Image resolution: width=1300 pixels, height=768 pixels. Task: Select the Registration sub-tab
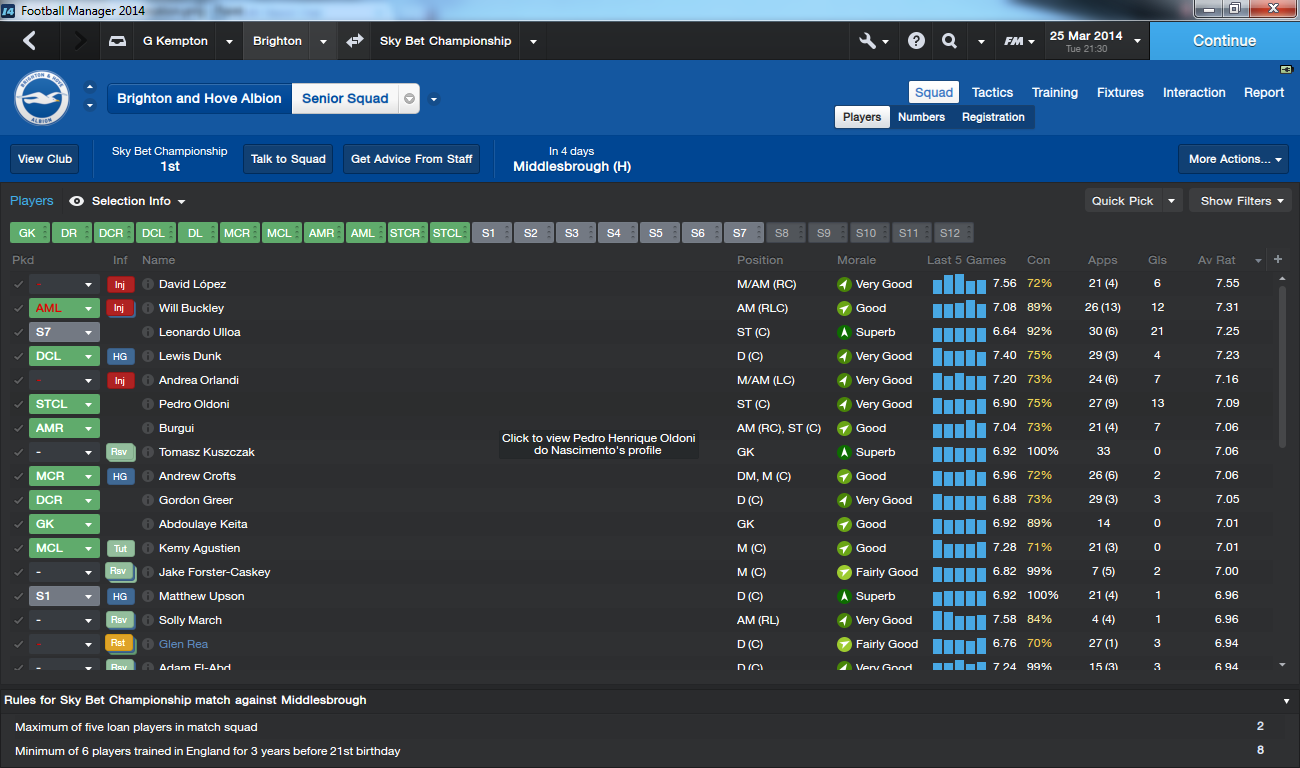[x=993, y=117]
